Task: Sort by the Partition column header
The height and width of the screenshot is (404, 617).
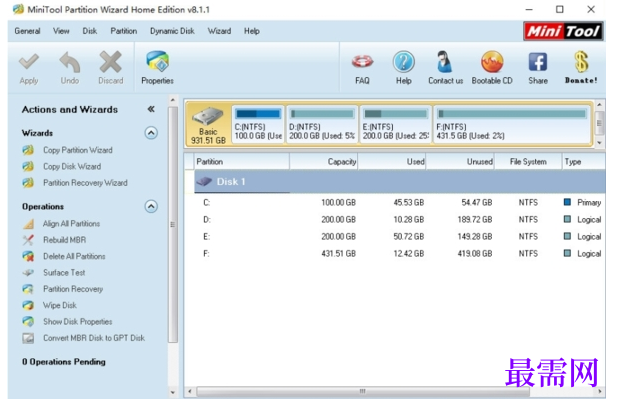Action: point(242,162)
